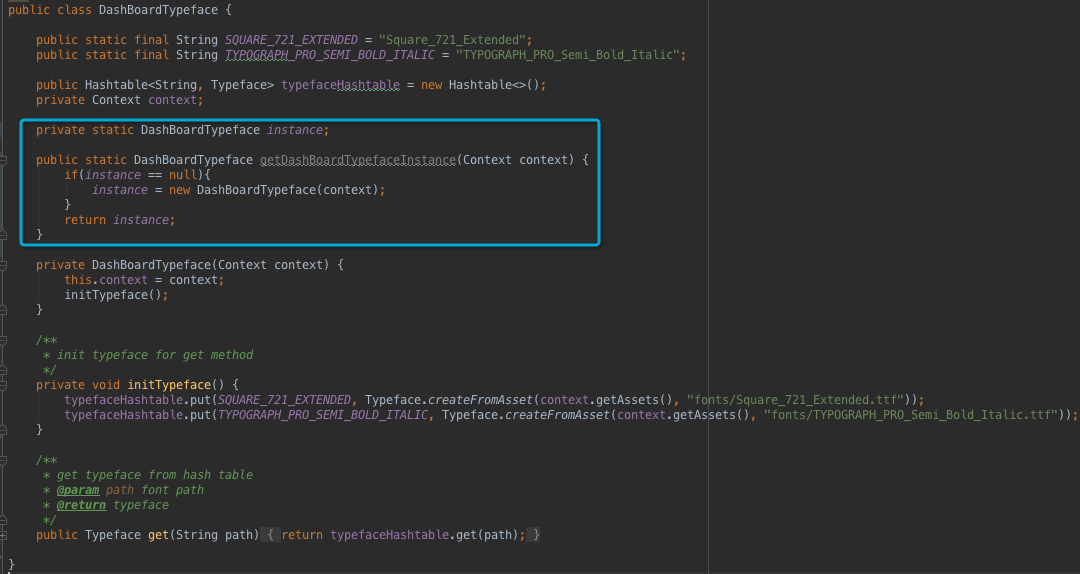Click the @return tag in the Javadoc
Viewport: 1080px width, 574px height.
[x=81, y=505]
